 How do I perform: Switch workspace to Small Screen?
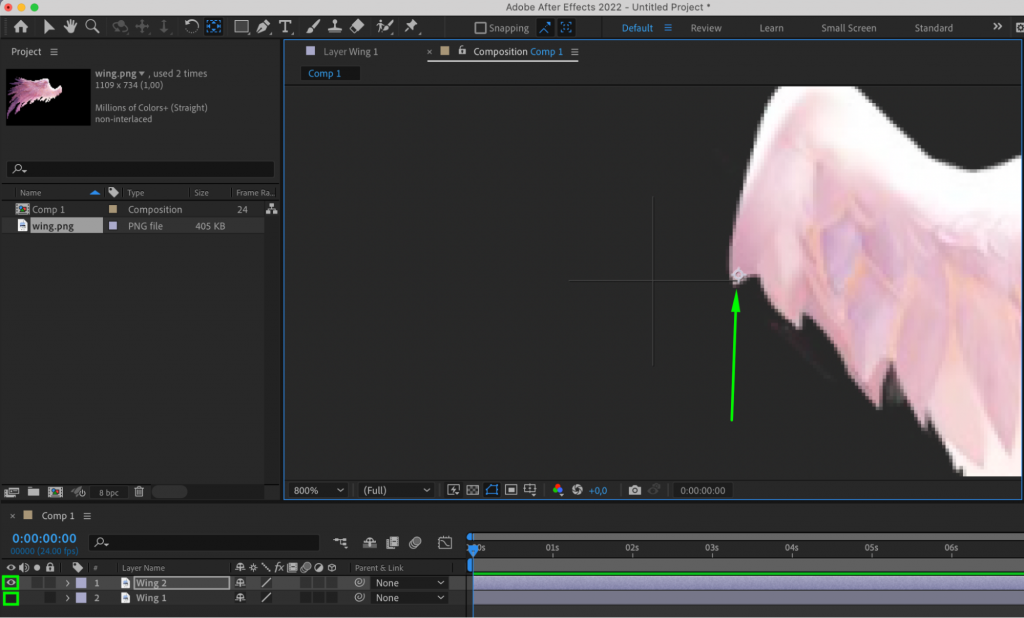click(848, 28)
